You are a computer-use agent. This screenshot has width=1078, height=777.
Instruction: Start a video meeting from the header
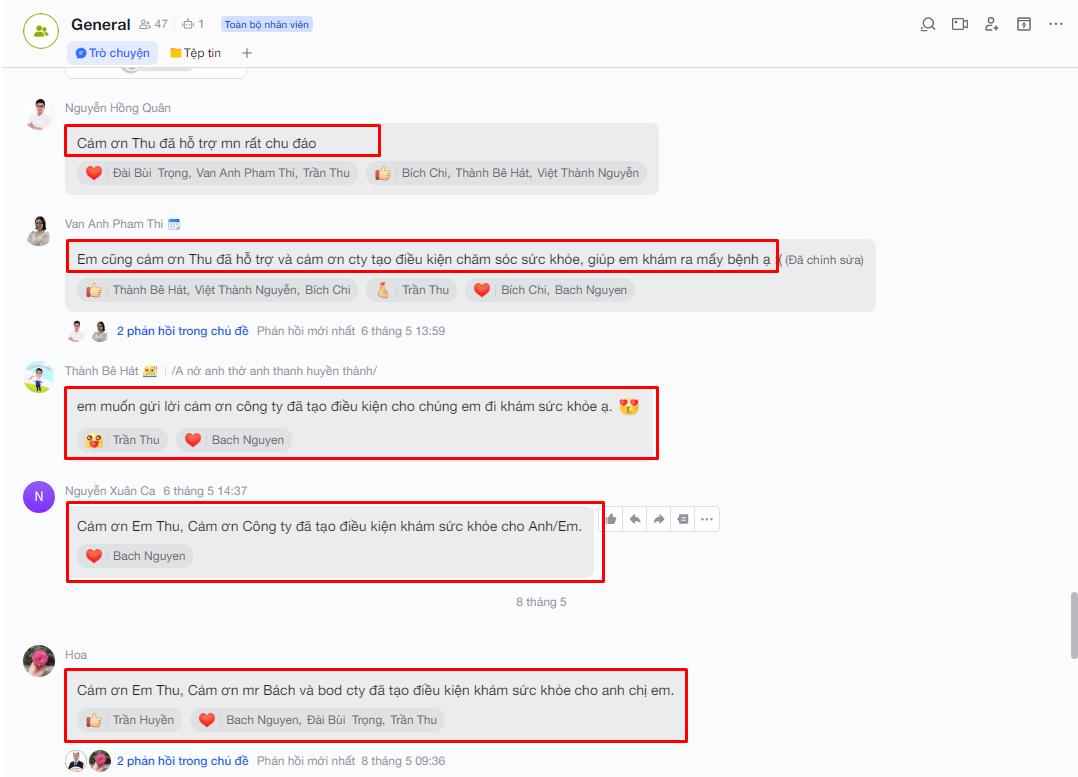click(x=960, y=25)
